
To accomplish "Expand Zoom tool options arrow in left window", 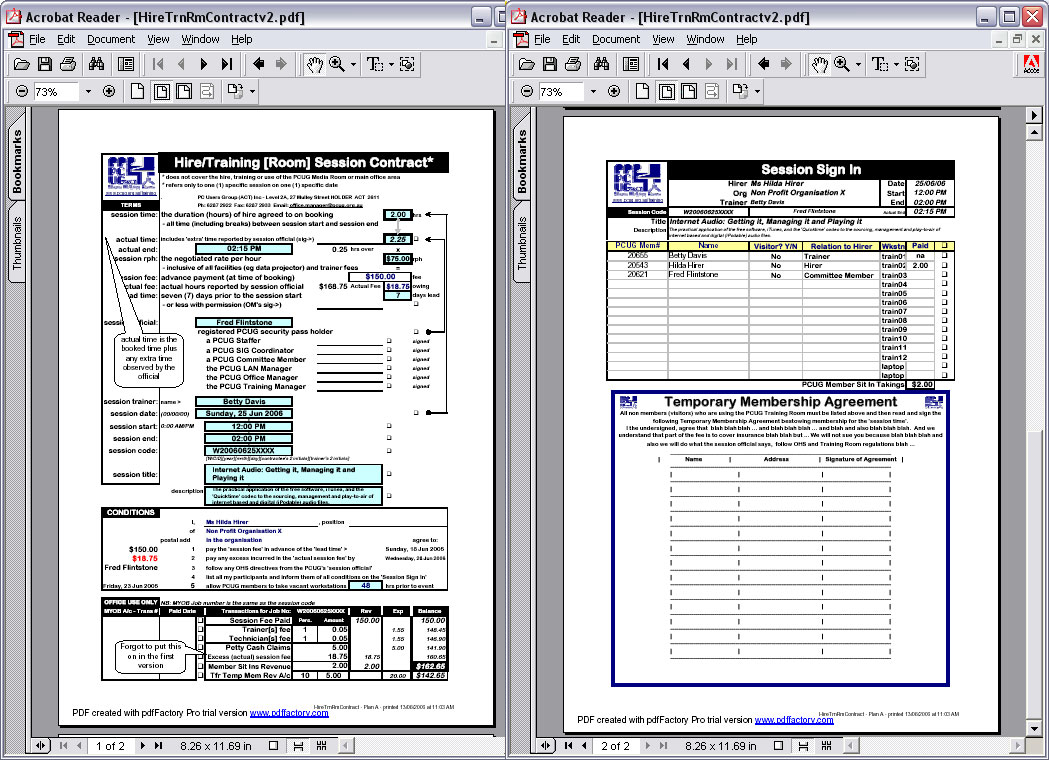I will tap(353, 65).
